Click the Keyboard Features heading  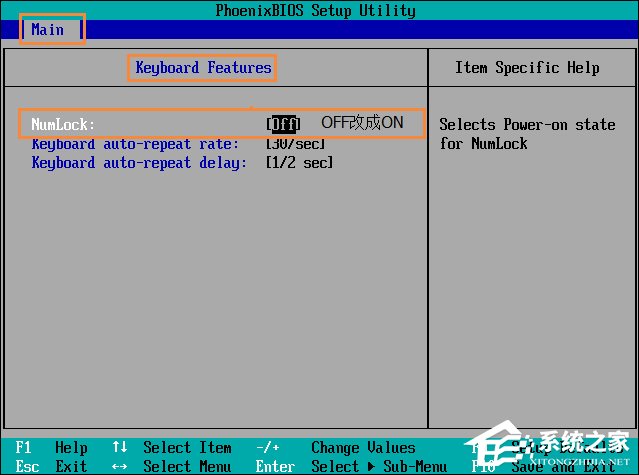click(203, 68)
